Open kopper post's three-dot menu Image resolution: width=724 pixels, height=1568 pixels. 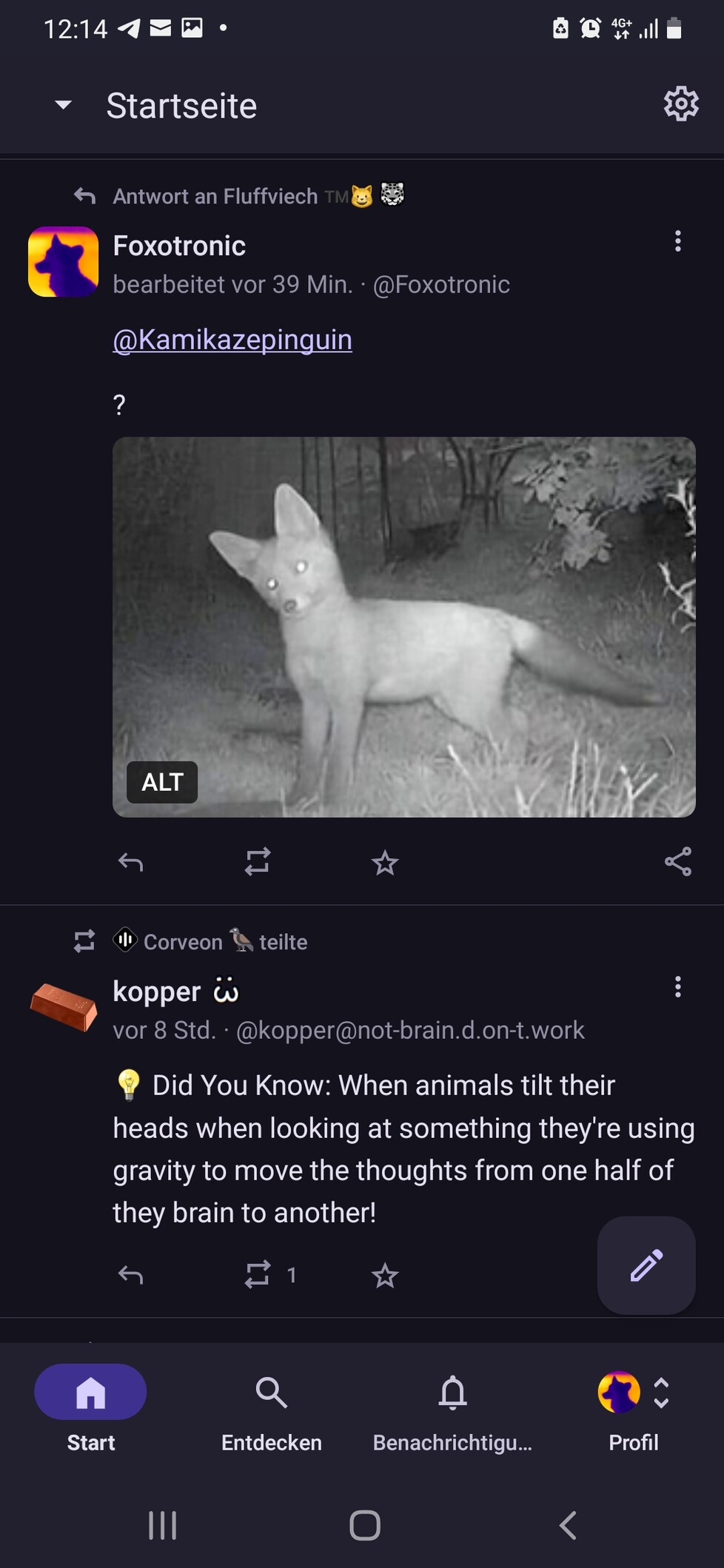pos(677,987)
